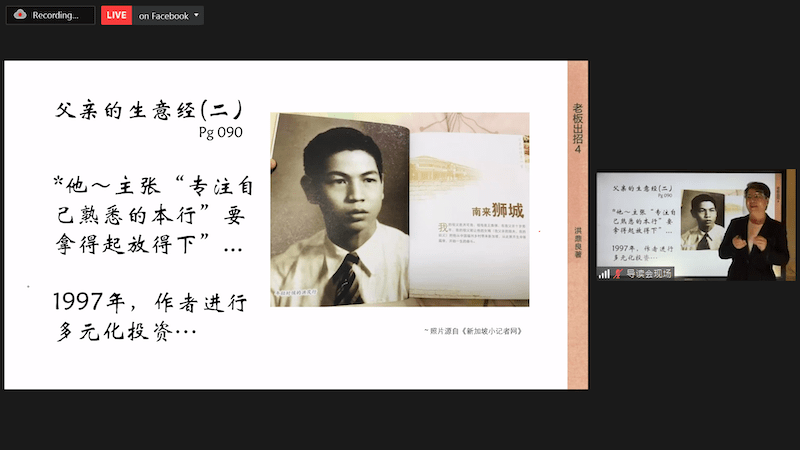Click the 南来狮城 heading on book page
The image size is (800, 450).
498,211
